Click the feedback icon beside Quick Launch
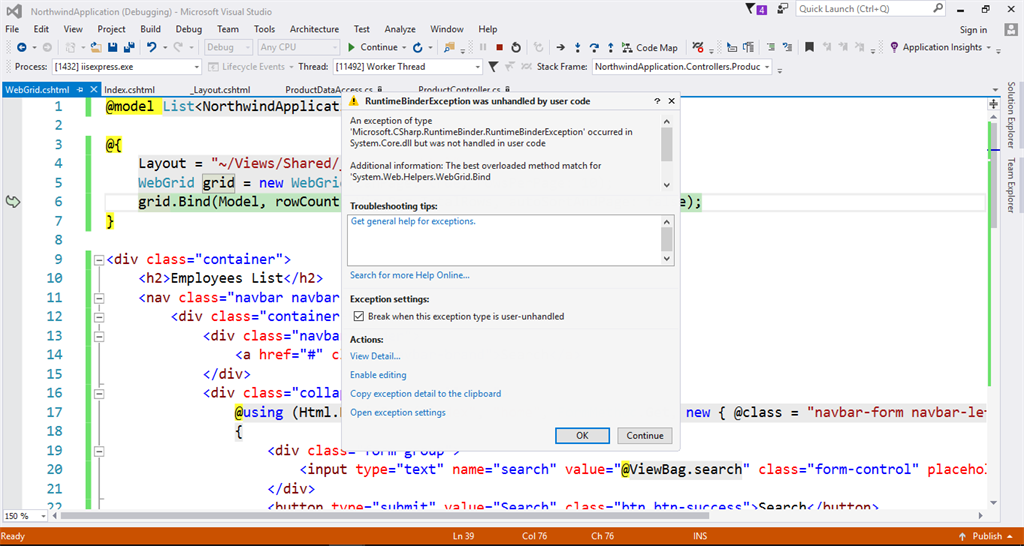Image resolution: width=1024 pixels, height=546 pixels. tap(782, 8)
